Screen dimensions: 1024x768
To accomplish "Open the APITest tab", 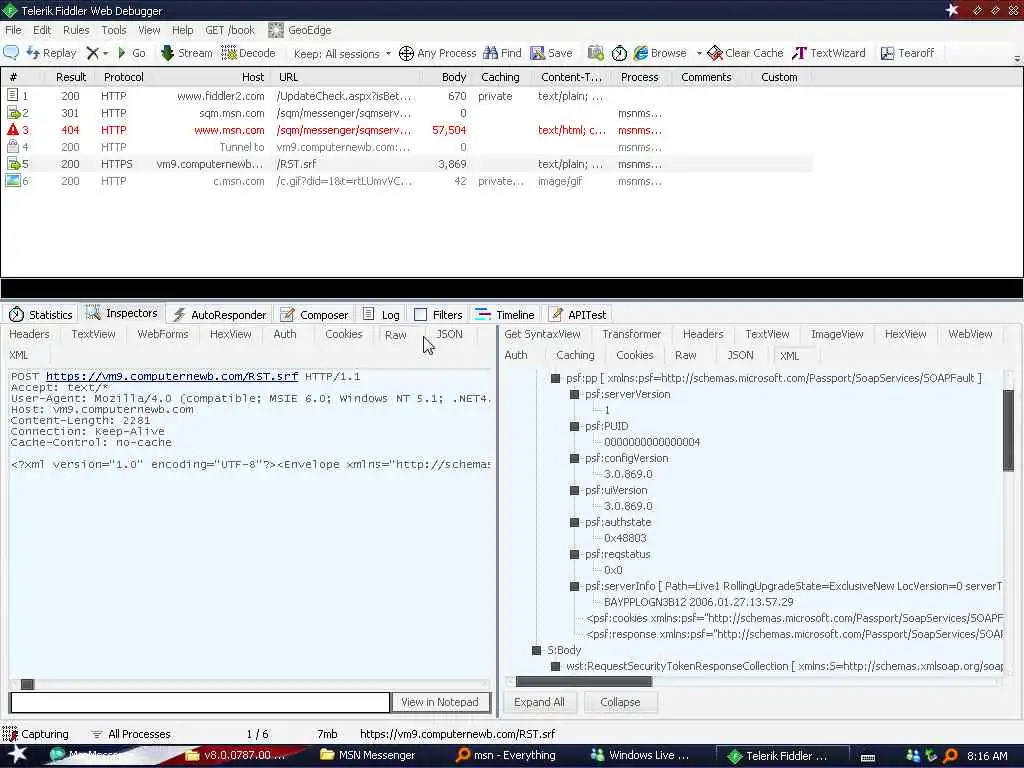I will (578, 315).
